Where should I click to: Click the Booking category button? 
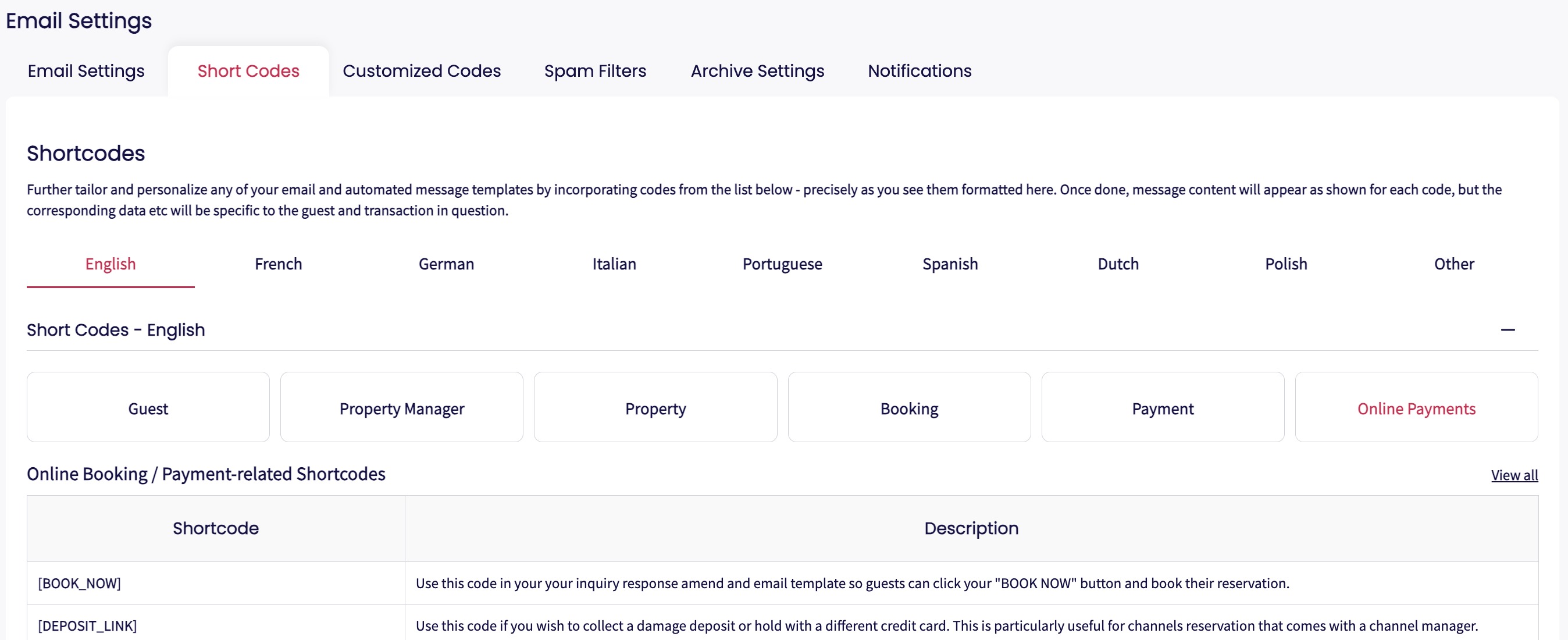[909, 408]
